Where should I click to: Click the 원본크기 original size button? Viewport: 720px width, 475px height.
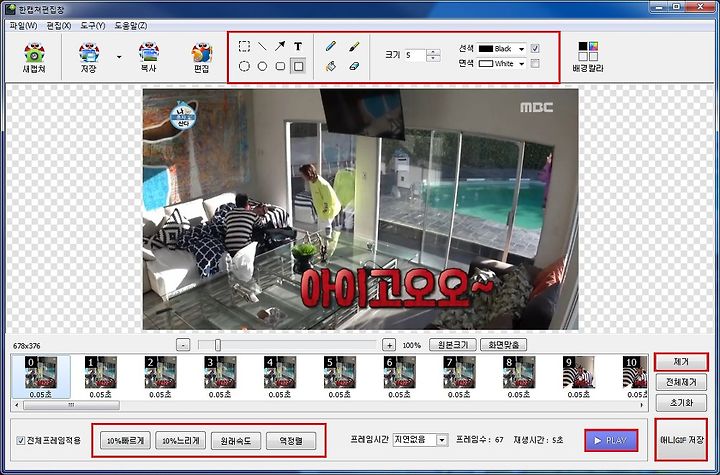point(453,345)
